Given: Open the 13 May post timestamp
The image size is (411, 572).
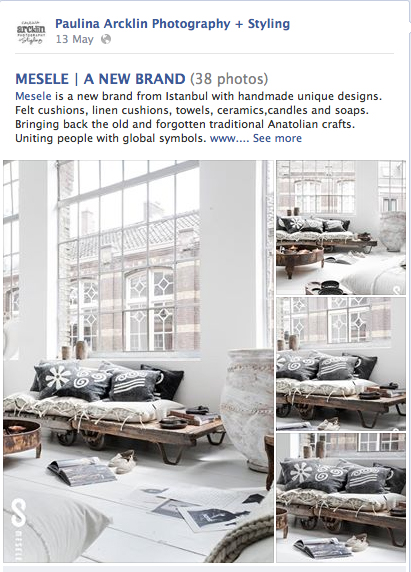Looking at the screenshot, I should coord(74,39).
